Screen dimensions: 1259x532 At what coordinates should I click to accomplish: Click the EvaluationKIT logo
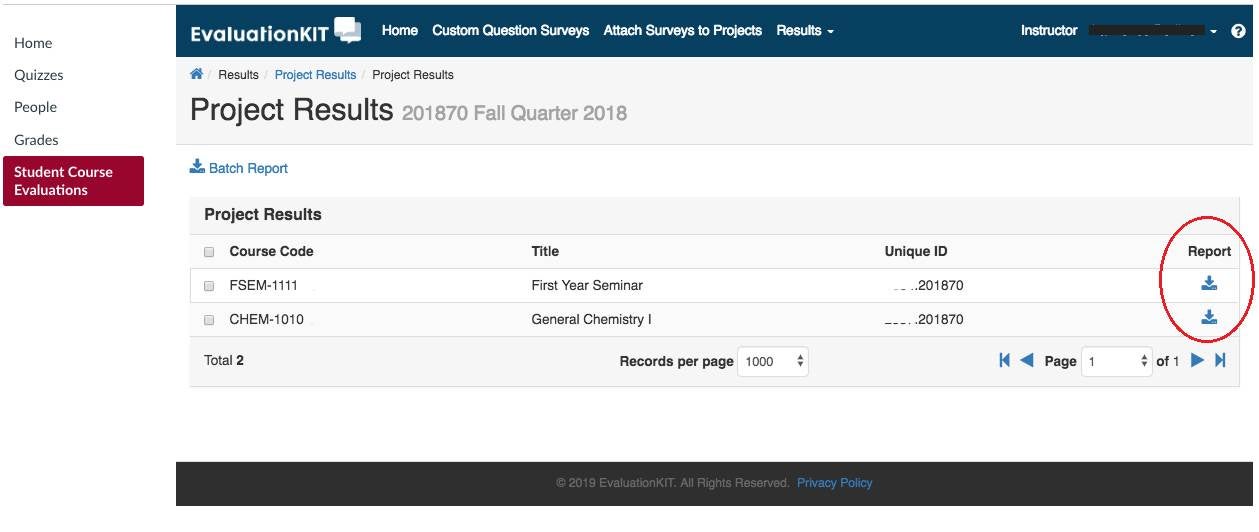(275, 32)
